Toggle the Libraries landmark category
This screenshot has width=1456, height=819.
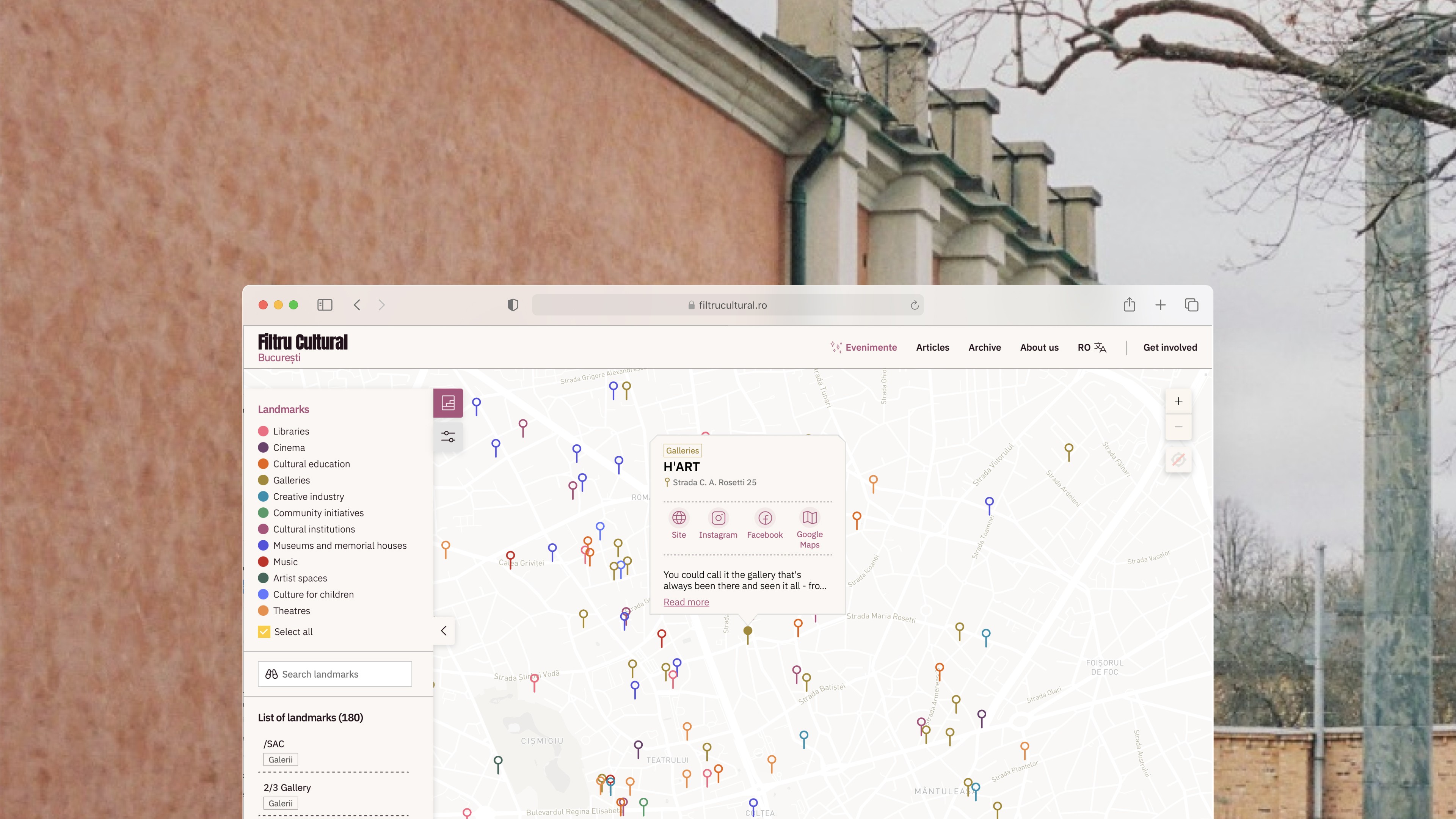click(263, 431)
